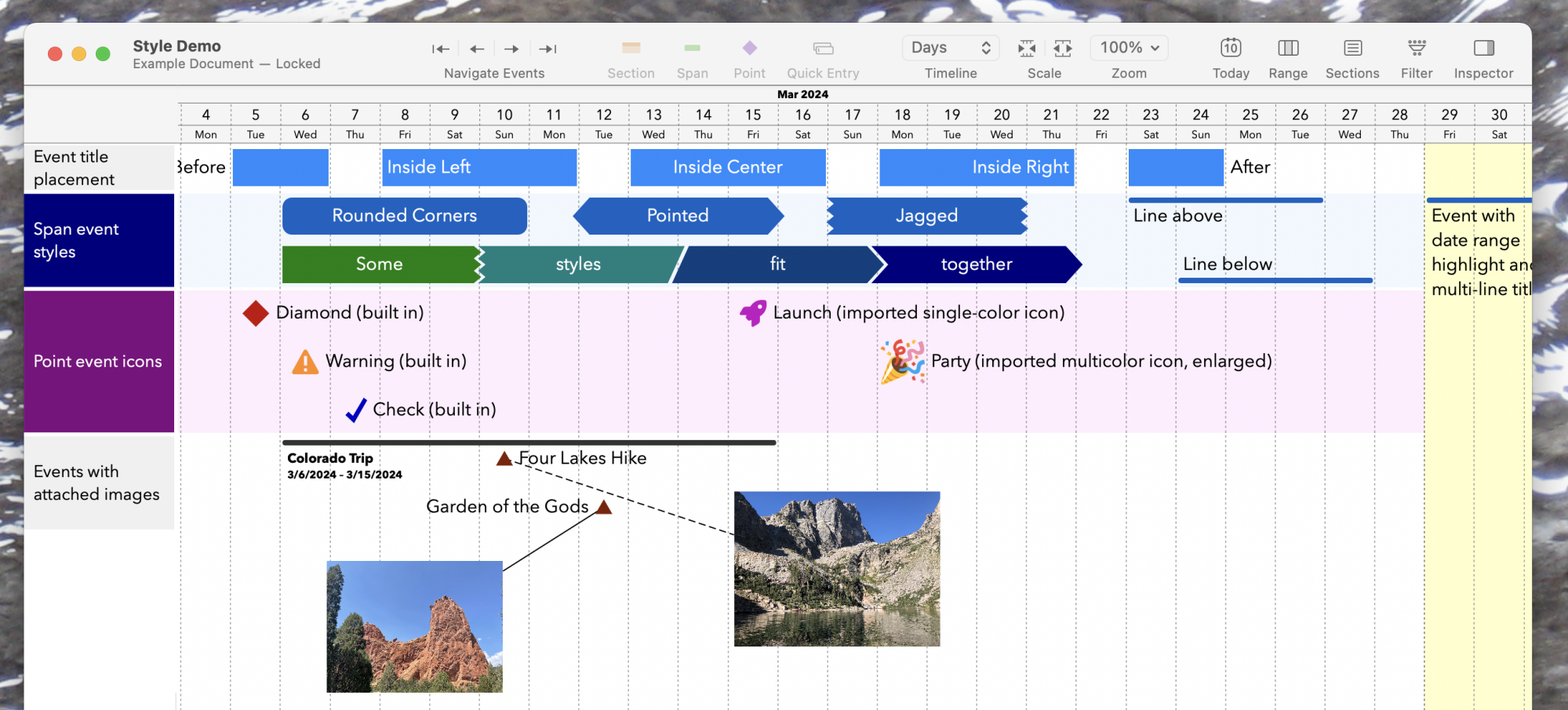Select the Rounded Corners span event

(x=405, y=216)
